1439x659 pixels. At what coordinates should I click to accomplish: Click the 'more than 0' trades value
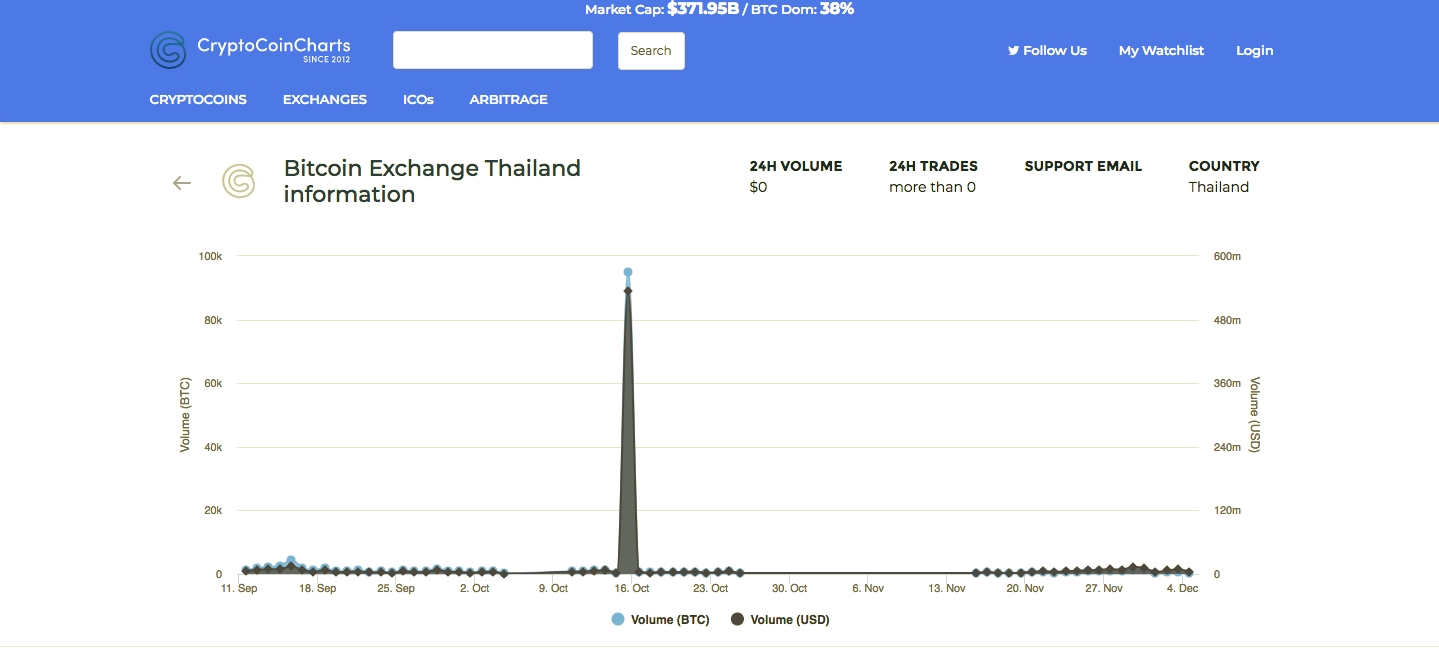[x=932, y=187]
